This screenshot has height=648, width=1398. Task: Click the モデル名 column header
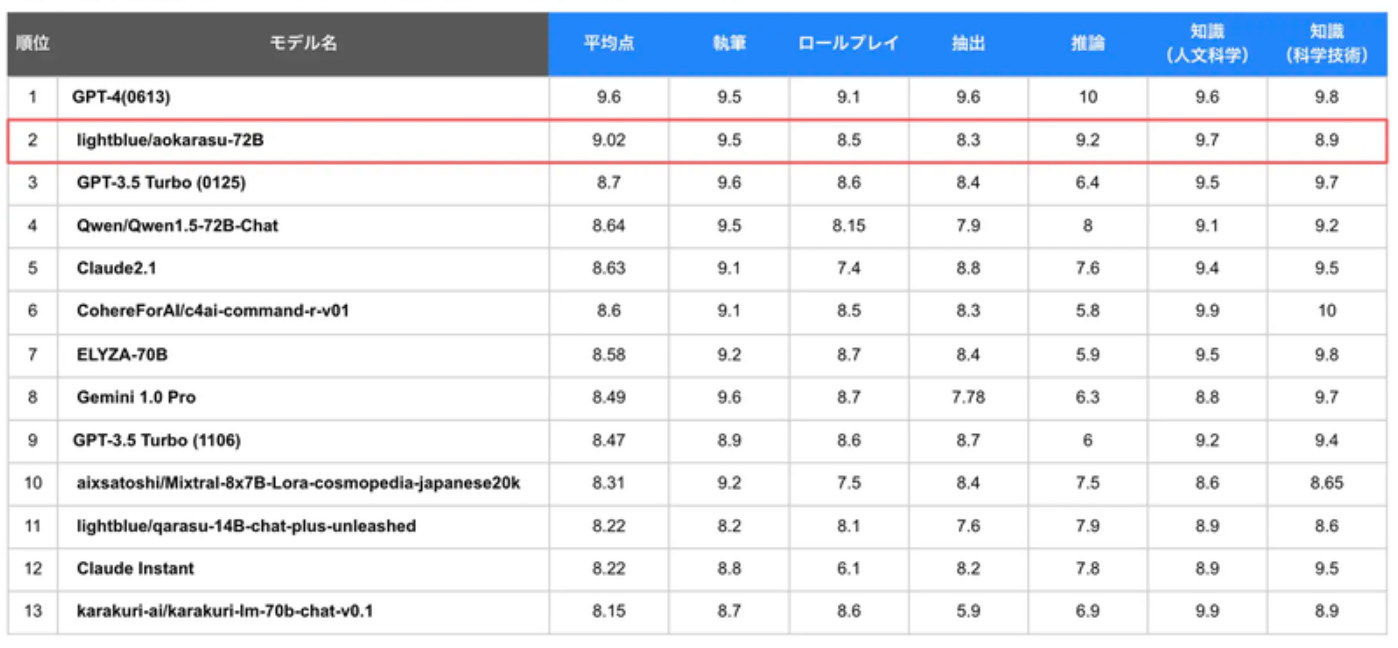pos(303,44)
